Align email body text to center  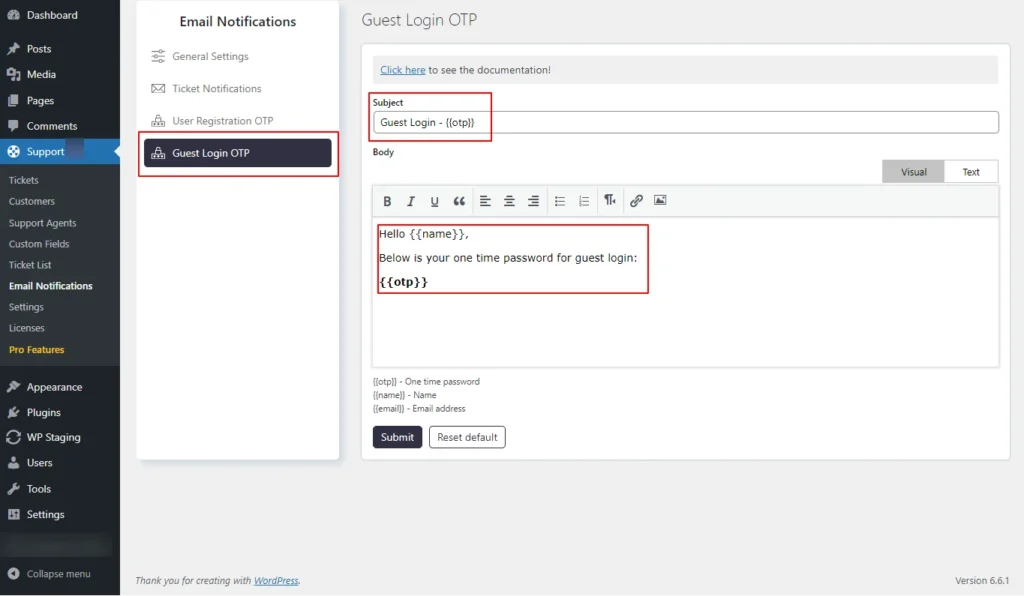click(x=509, y=200)
